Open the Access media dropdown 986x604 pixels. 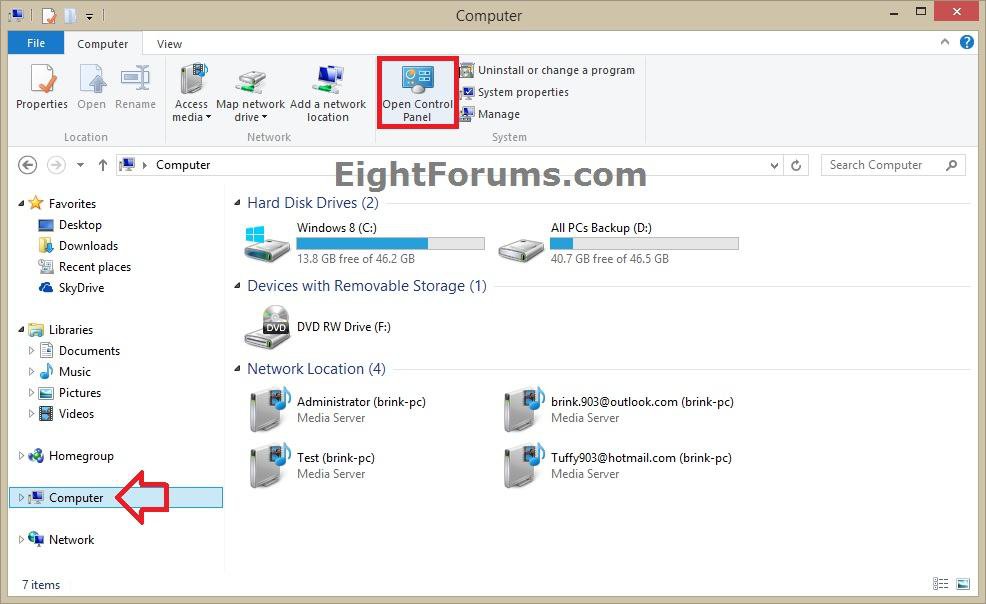[x=191, y=93]
